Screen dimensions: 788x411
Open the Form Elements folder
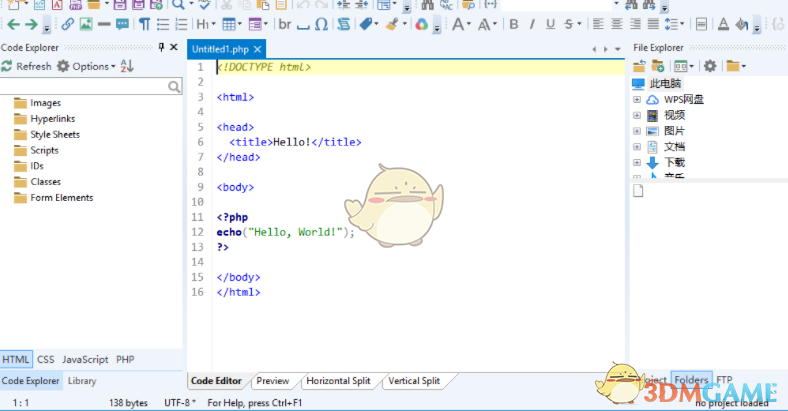tap(61, 198)
